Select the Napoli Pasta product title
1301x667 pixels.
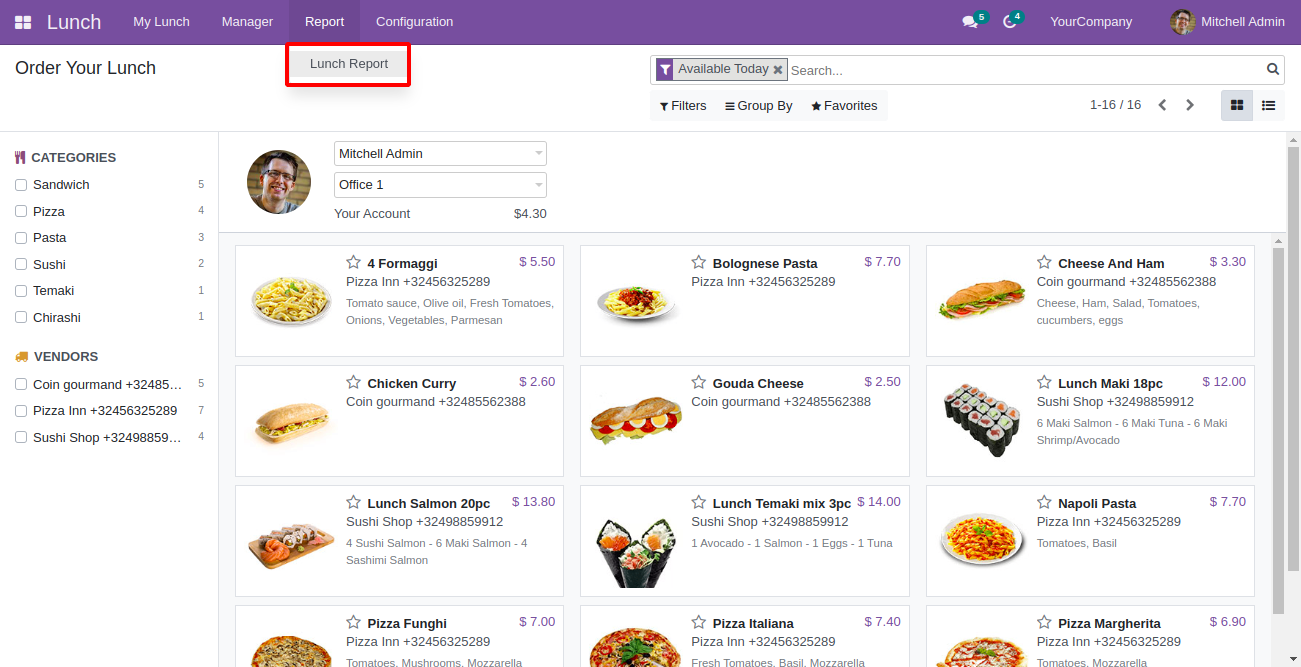pos(1097,504)
